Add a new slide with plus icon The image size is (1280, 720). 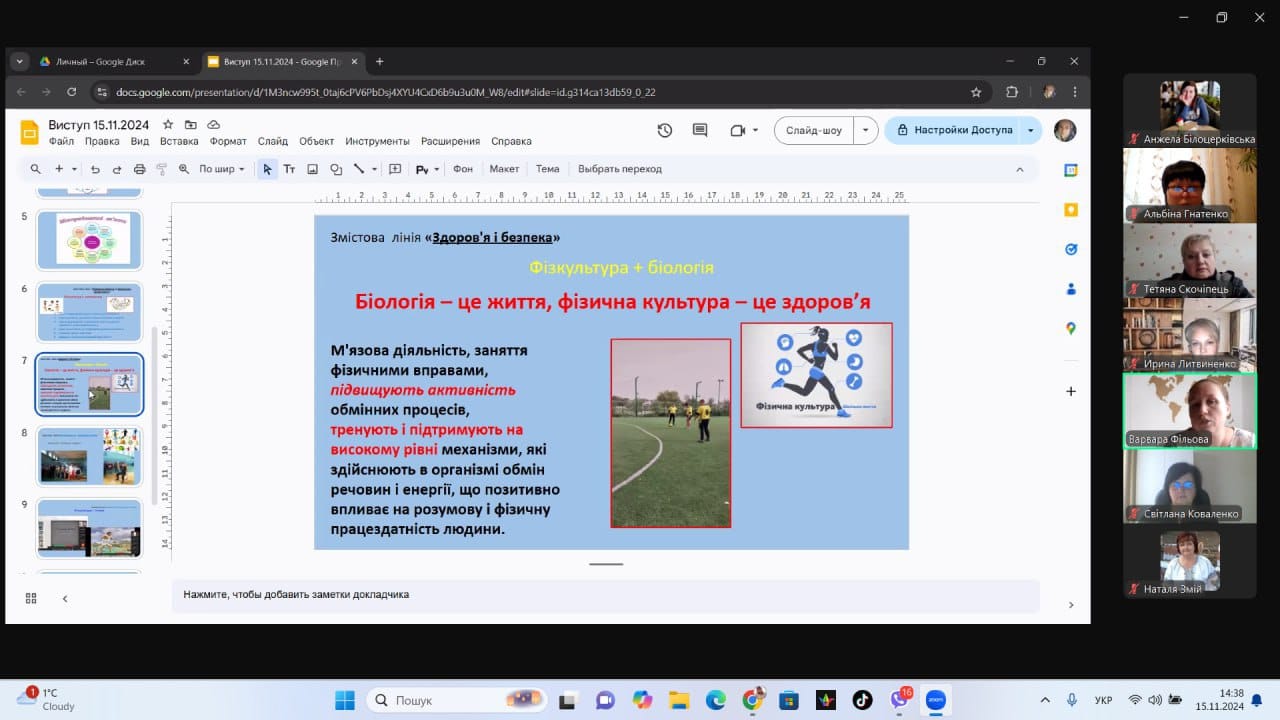point(59,169)
